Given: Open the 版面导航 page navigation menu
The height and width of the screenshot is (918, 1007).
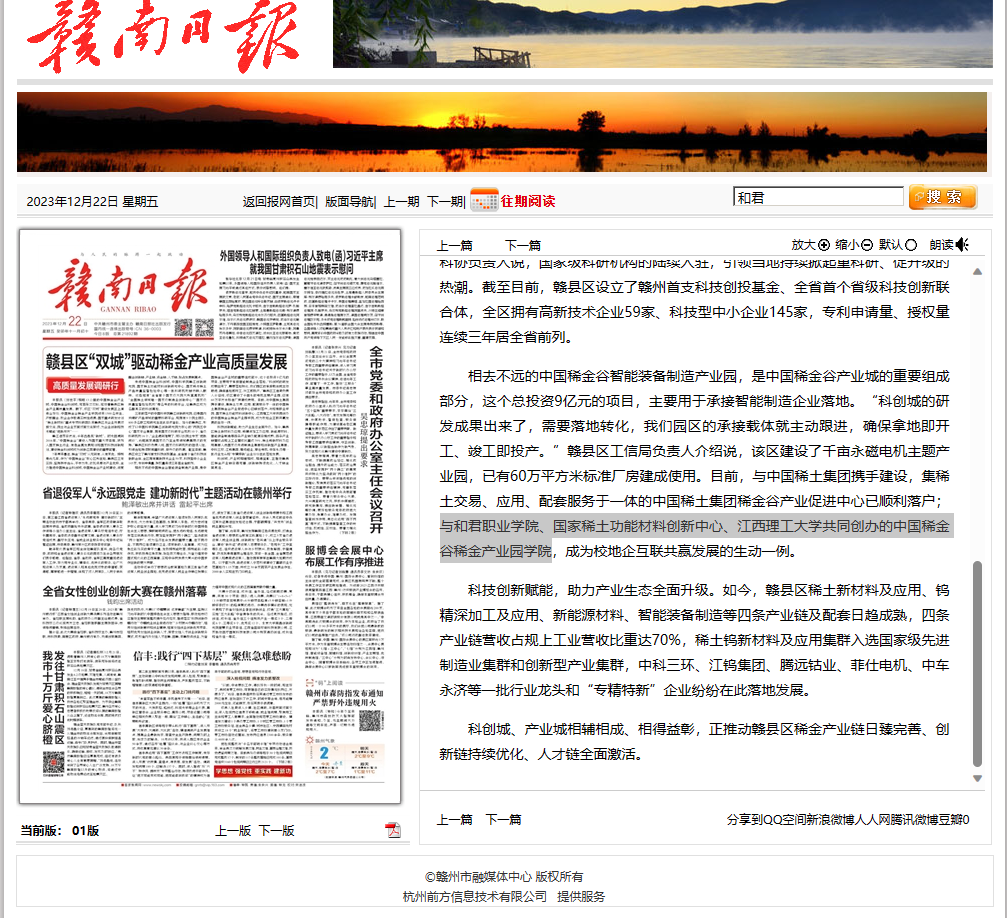Looking at the screenshot, I should point(348,201).
